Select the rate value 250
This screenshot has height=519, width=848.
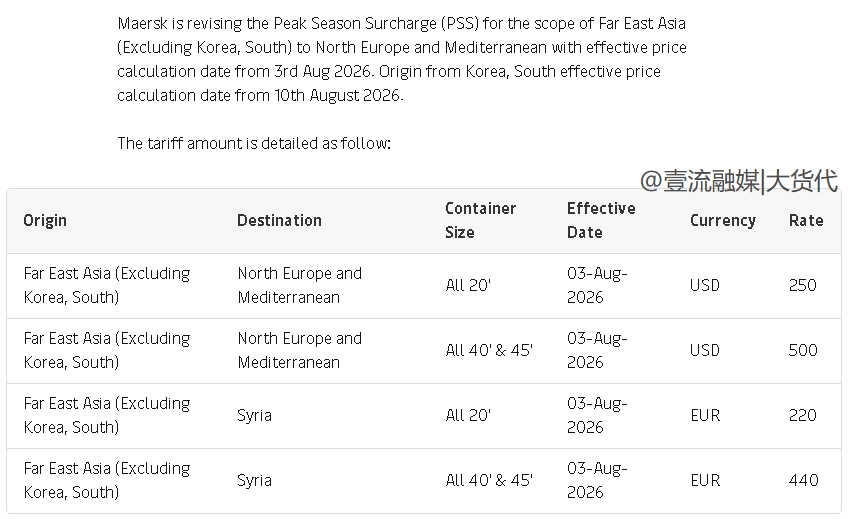803,285
